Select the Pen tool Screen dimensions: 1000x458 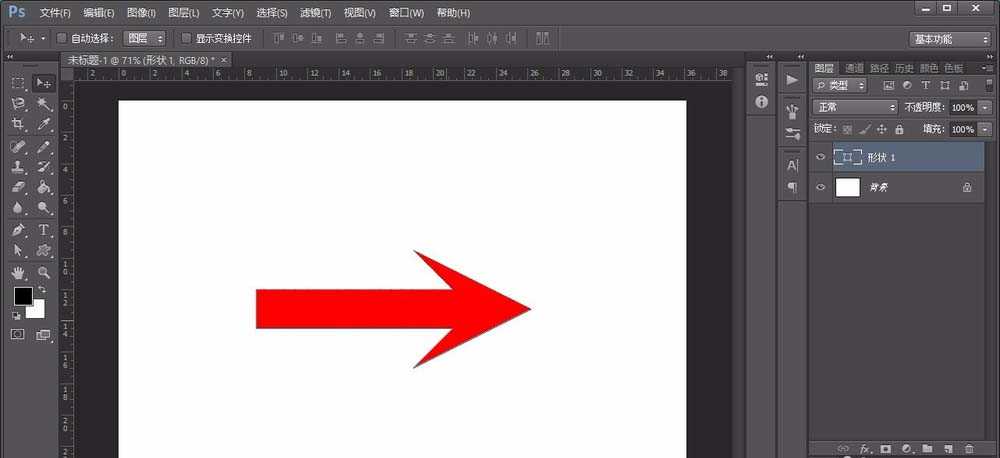pyautogui.click(x=18, y=230)
